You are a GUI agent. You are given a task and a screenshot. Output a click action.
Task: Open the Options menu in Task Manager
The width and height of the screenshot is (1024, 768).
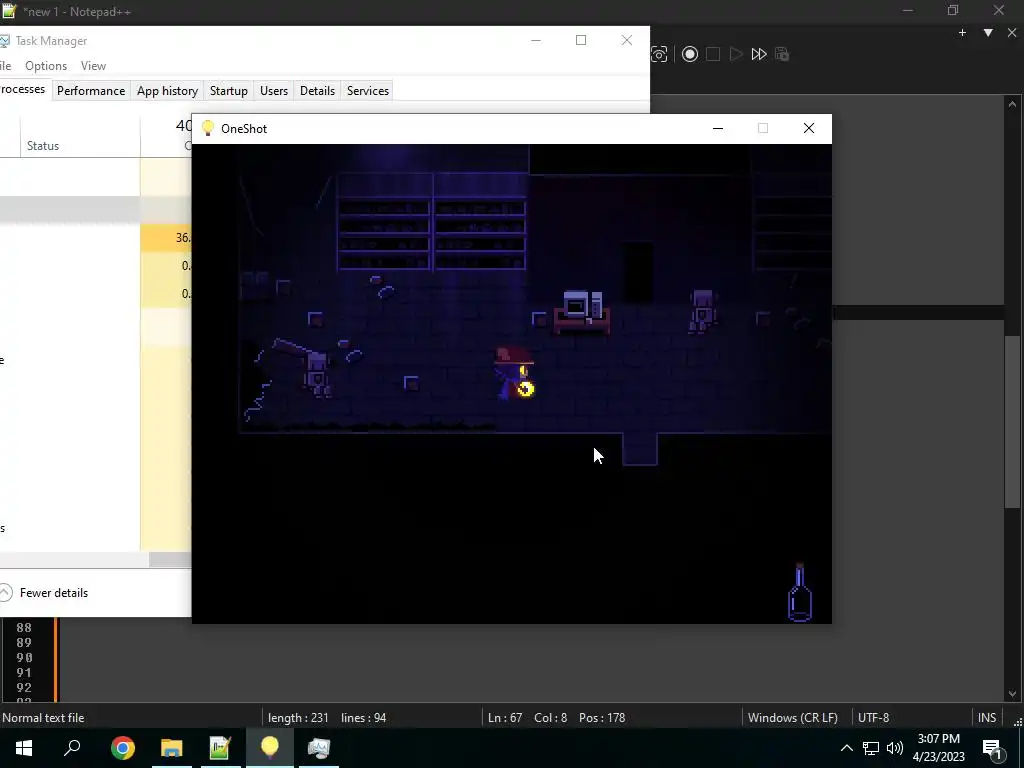pyautogui.click(x=46, y=66)
